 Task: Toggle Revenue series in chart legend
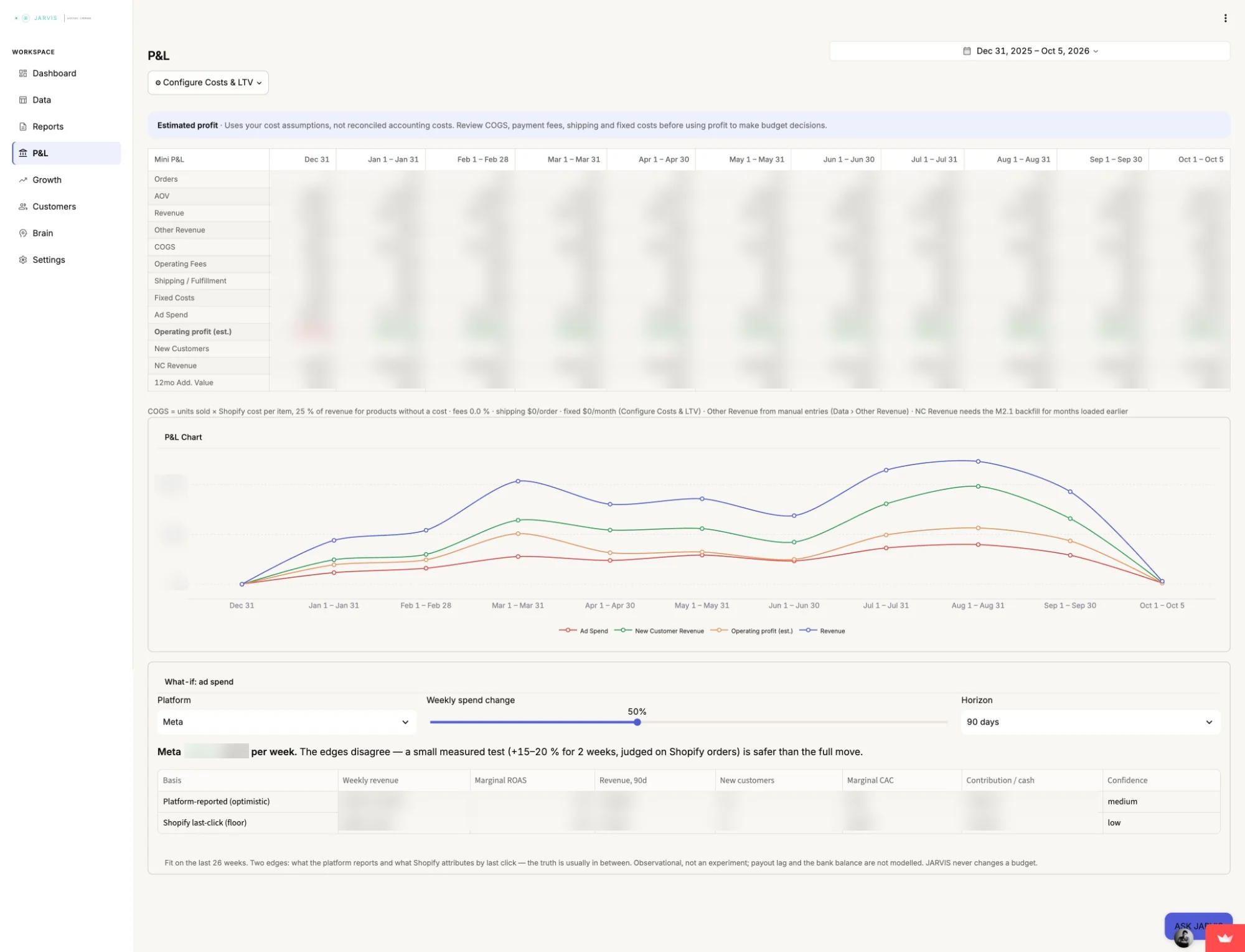pos(822,631)
